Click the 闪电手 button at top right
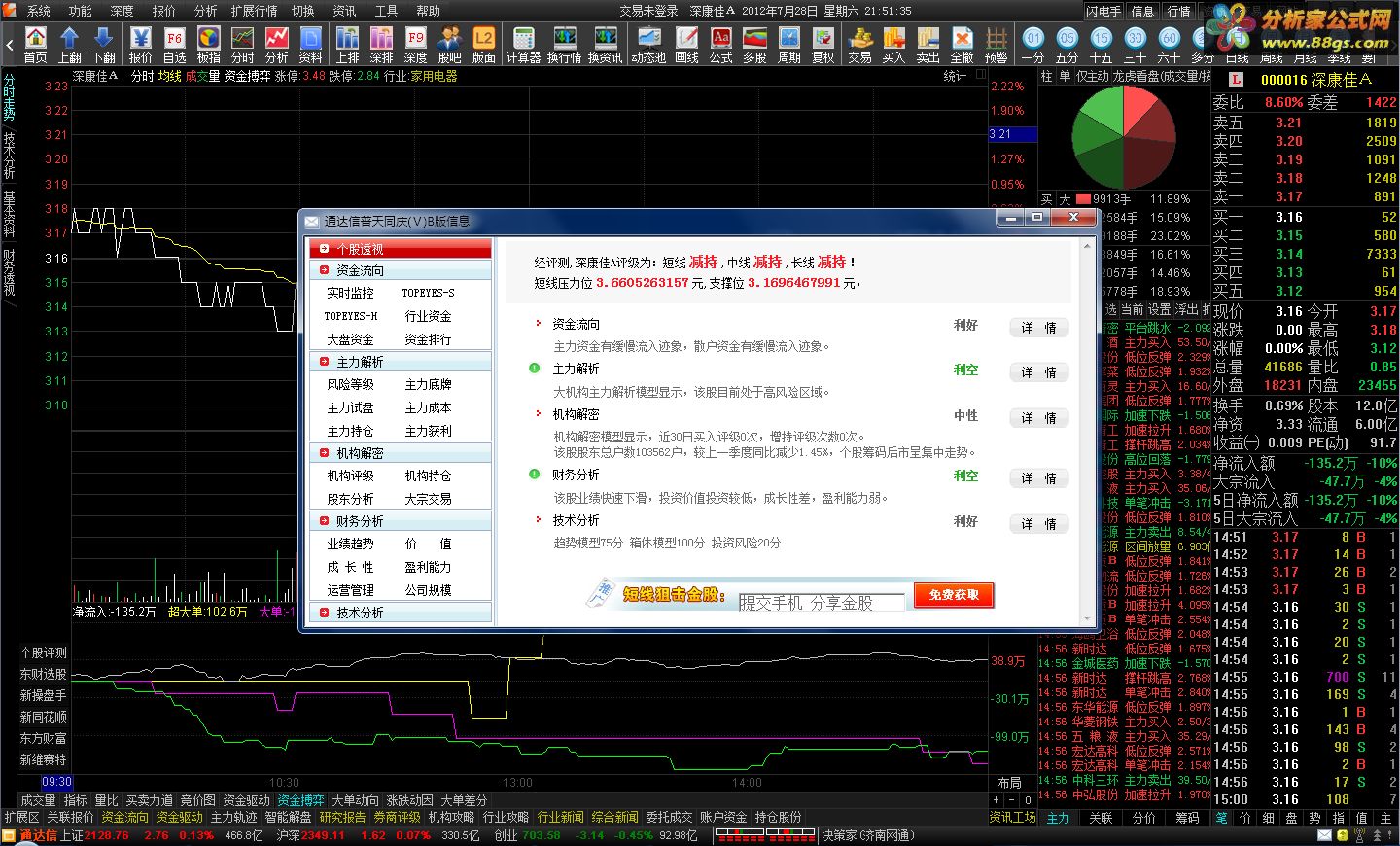 (1104, 11)
